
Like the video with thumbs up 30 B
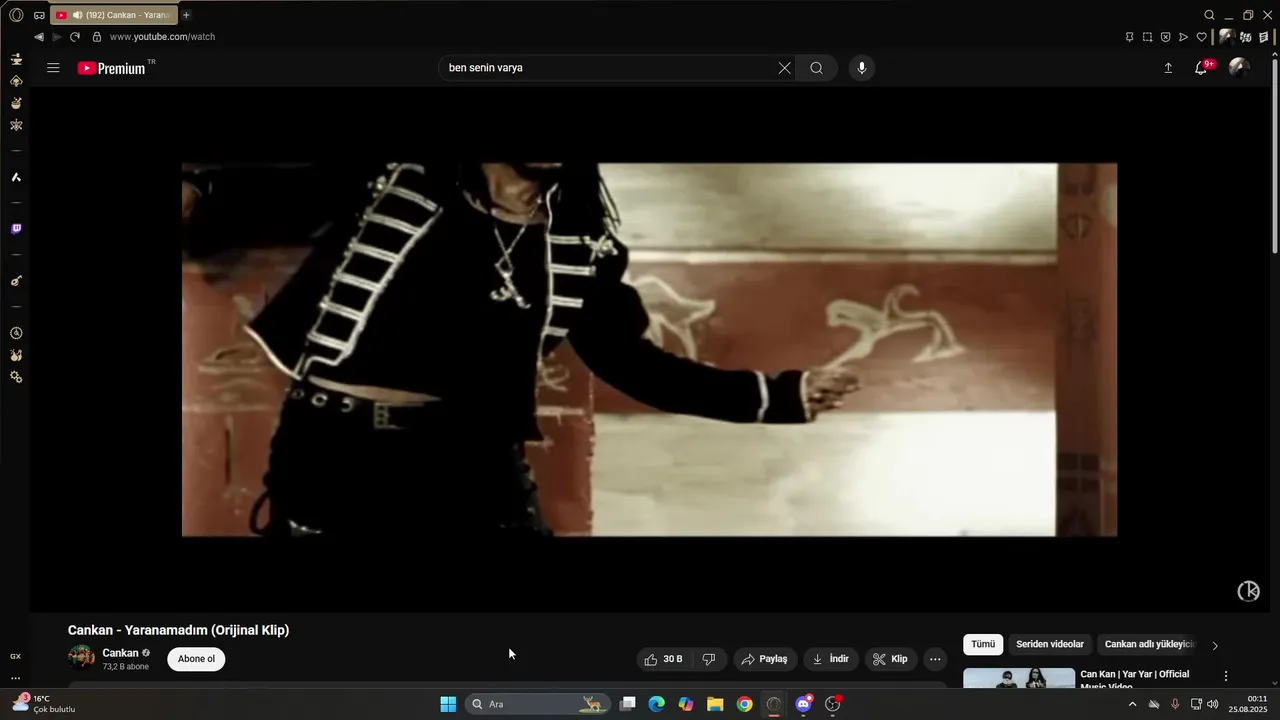[664, 659]
